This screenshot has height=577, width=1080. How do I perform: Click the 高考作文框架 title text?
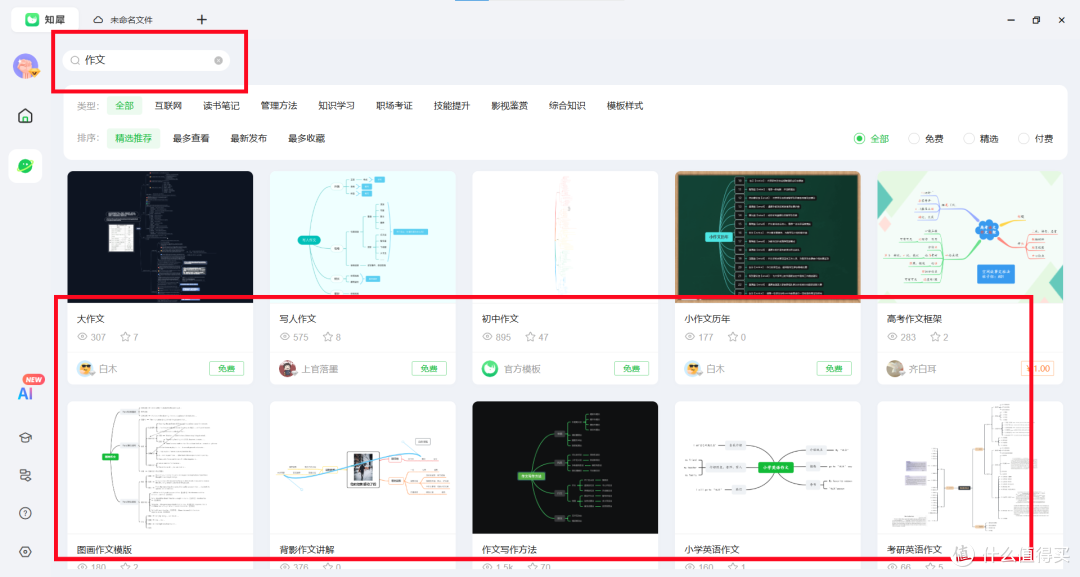tap(914, 319)
